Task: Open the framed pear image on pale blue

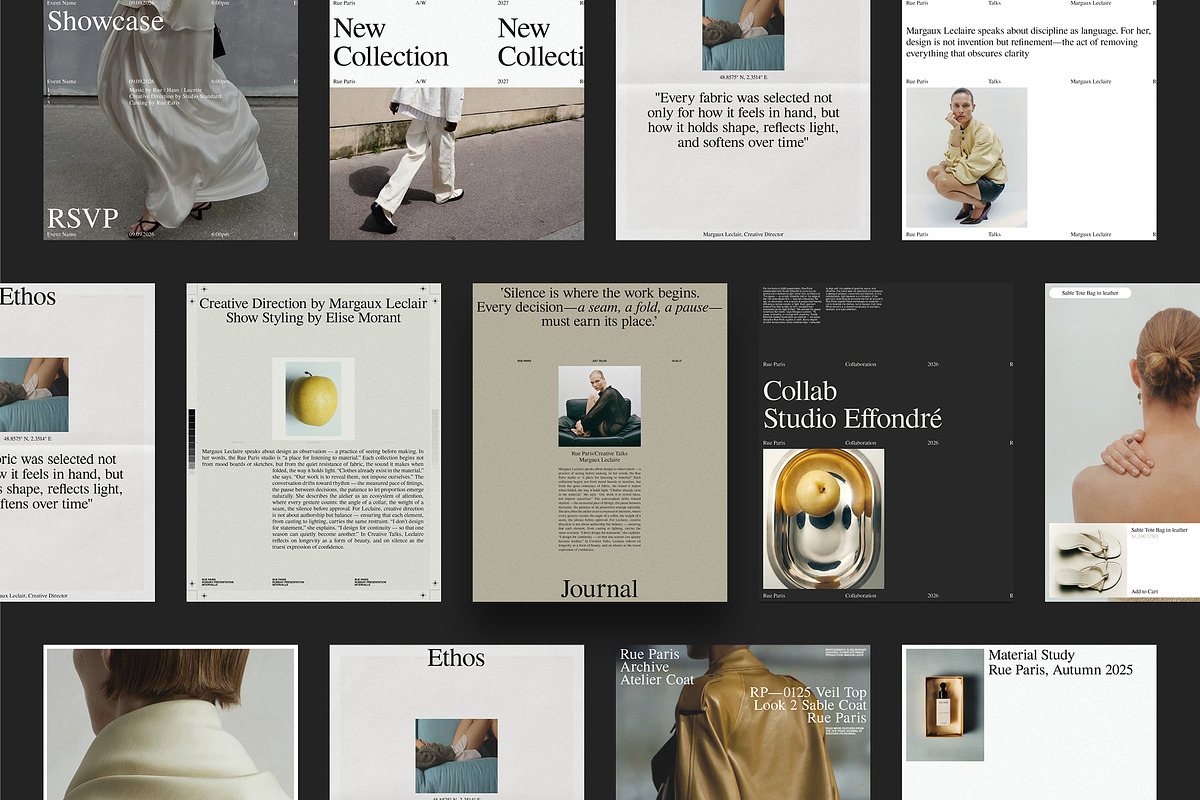Action: [313, 398]
